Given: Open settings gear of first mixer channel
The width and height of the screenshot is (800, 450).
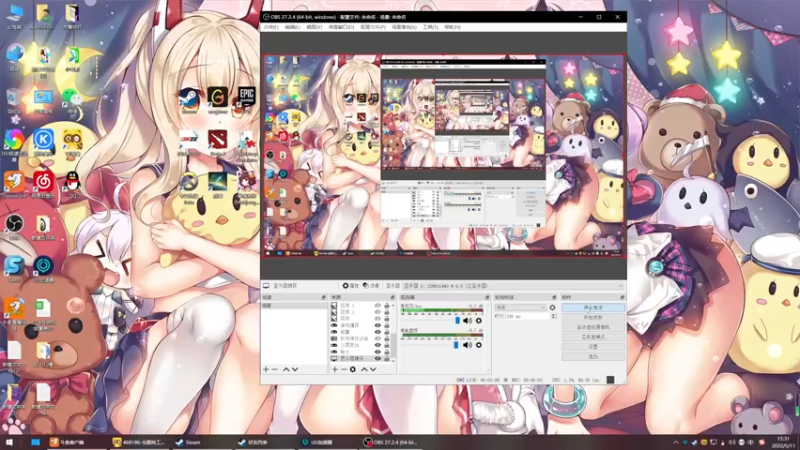Looking at the screenshot, I should (x=479, y=320).
